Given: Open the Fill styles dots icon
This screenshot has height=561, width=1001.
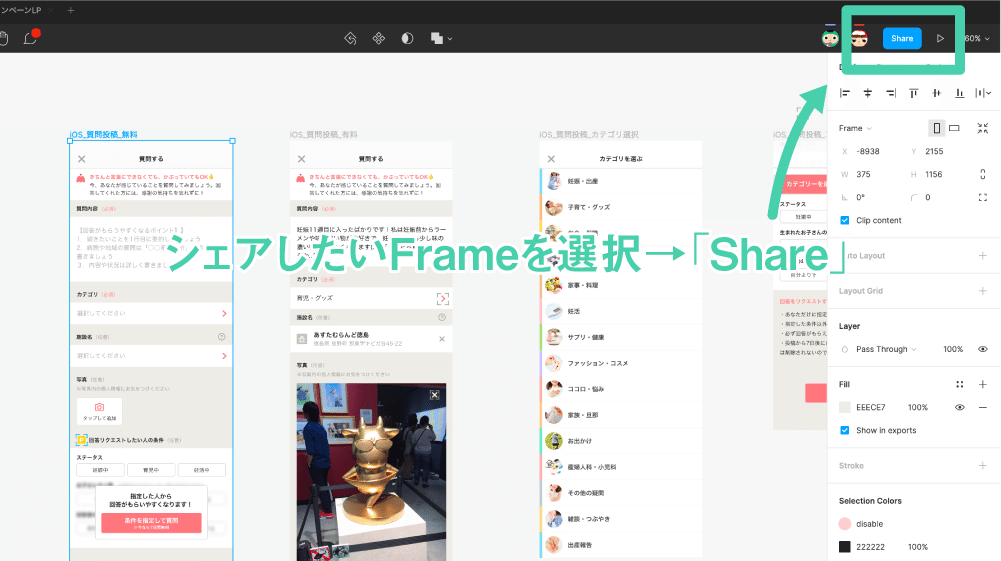Looking at the screenshot, I should point(960,384).
